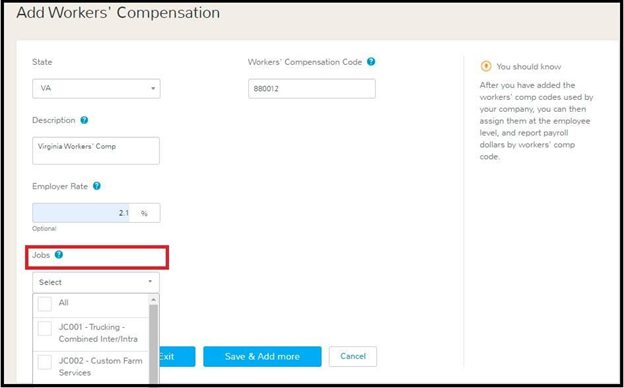Viewport: 624px width, 388px height.
Task: Click the partially hidden Exit button
Action: coord(177,356)
